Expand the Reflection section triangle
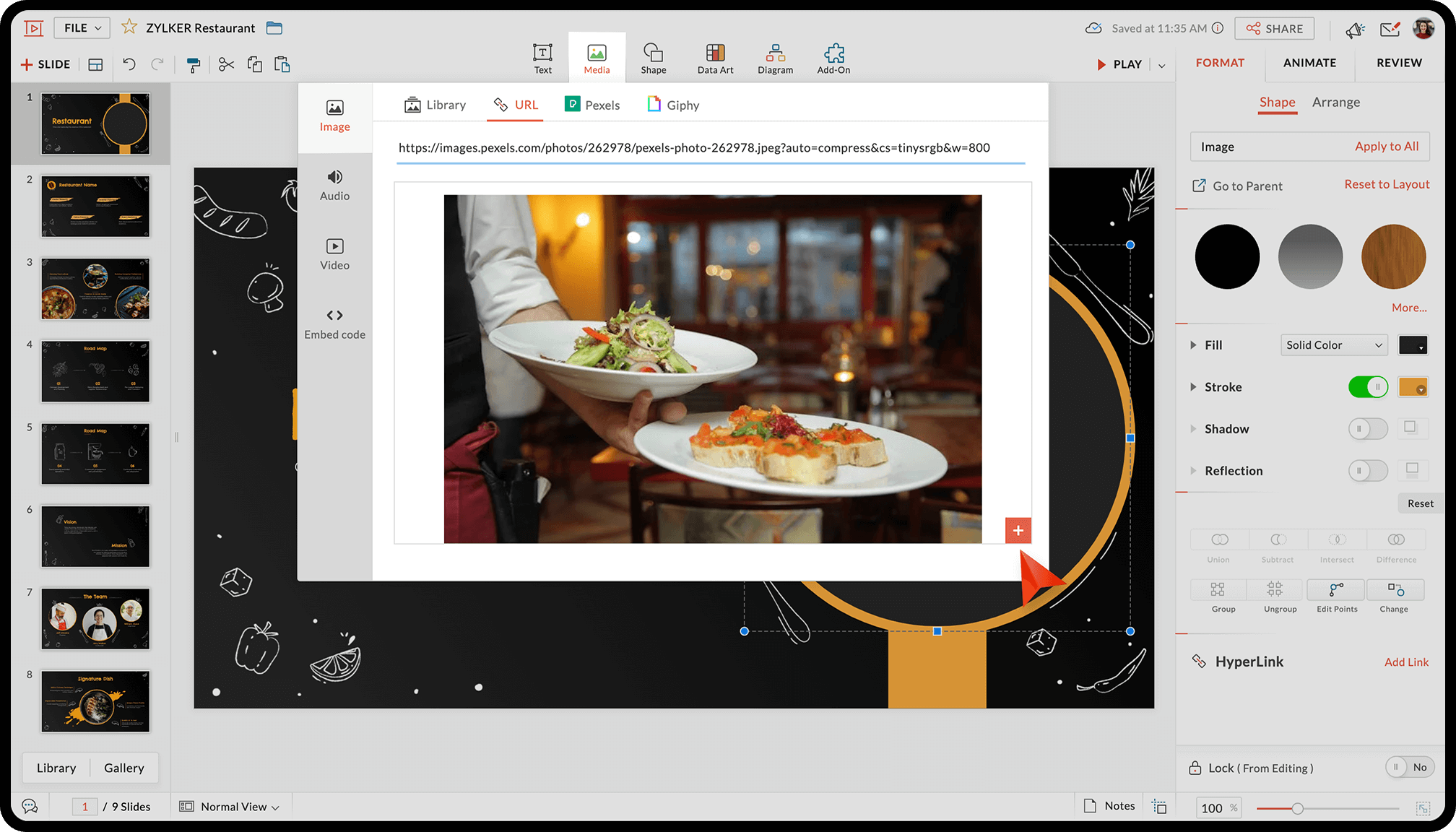Image resolution: width=1456 pixels, height=832 pixels. point(1193,471)
